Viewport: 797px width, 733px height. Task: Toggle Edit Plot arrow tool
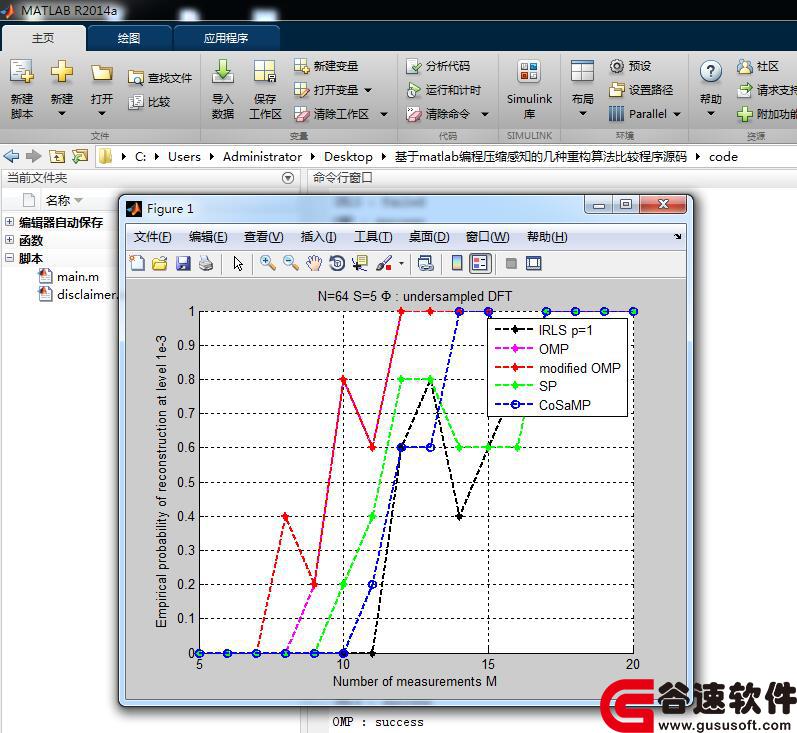(238, 263)
